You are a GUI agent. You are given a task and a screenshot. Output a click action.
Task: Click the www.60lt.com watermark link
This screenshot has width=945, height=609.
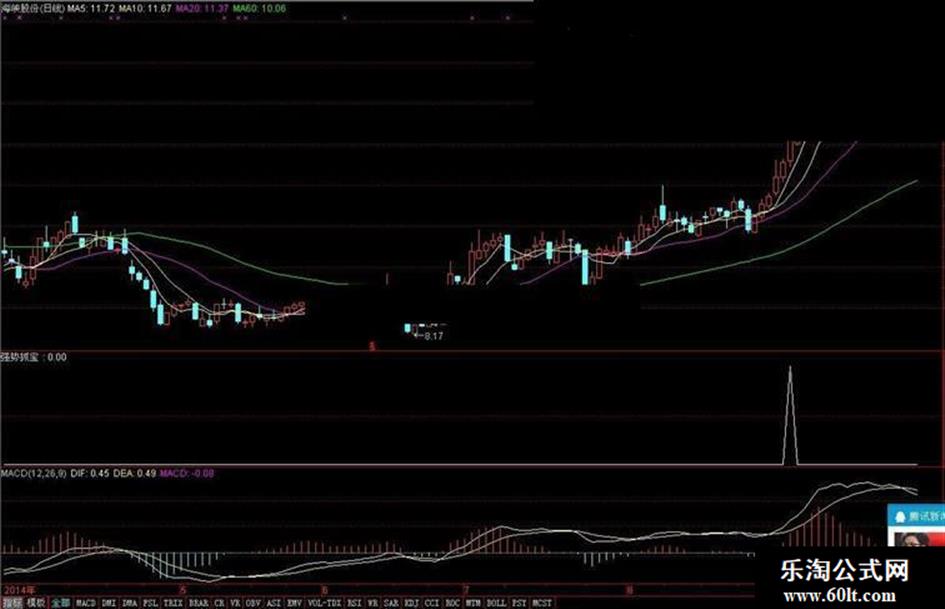[x=840, y=596]
